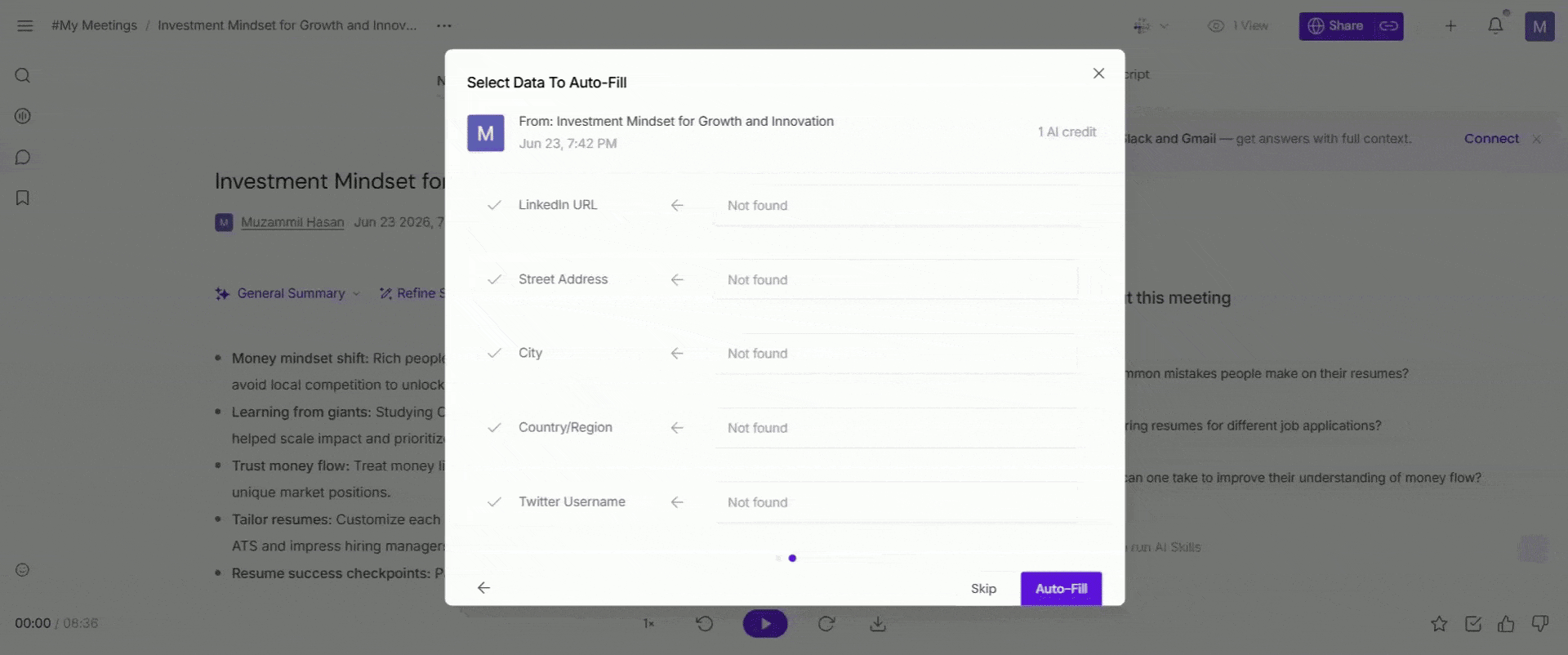Click the Share button
This screenshot has width=1568, height=655.
click(x=1336, y=26)
